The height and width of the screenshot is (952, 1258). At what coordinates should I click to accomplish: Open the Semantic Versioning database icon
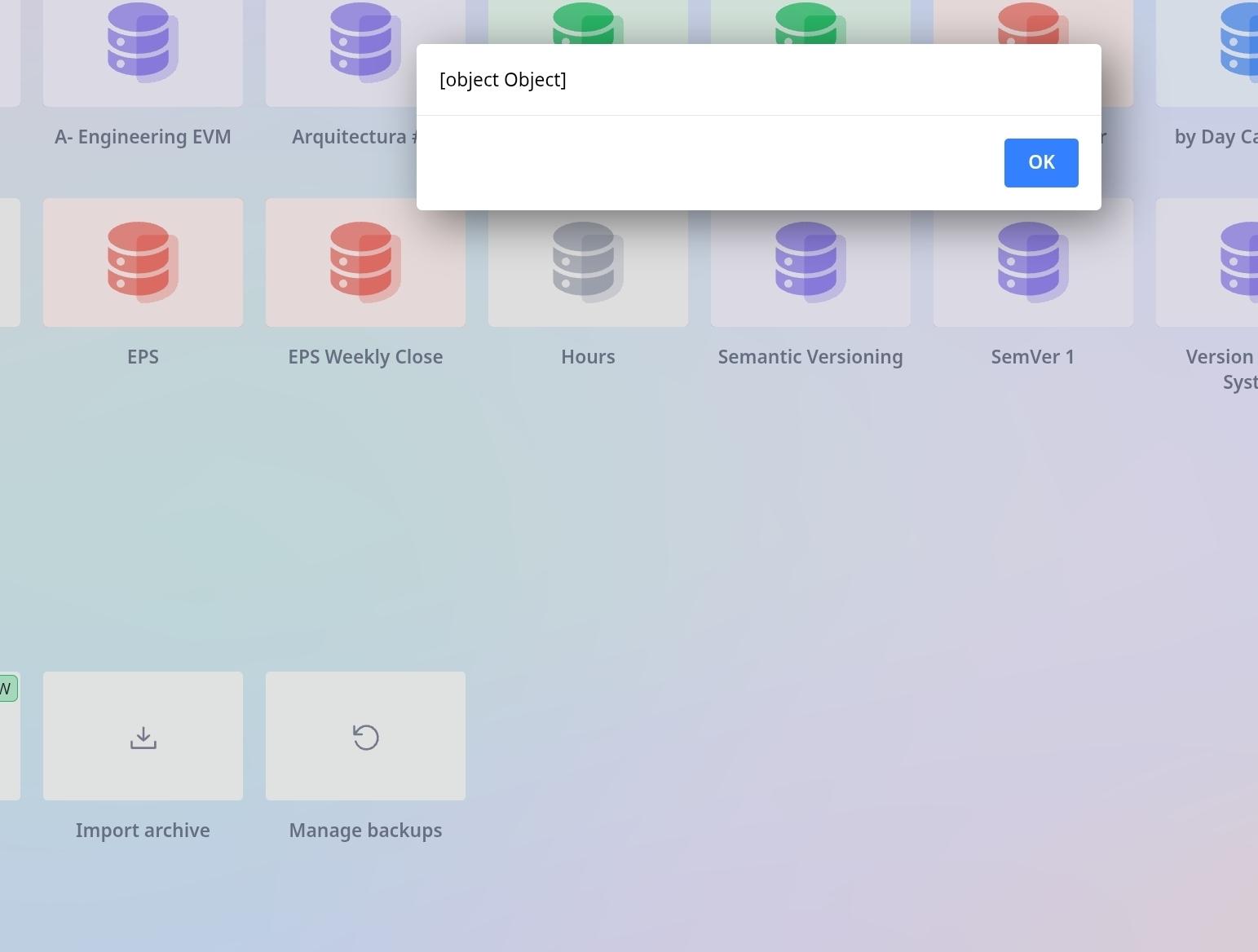tap(810, 262)
